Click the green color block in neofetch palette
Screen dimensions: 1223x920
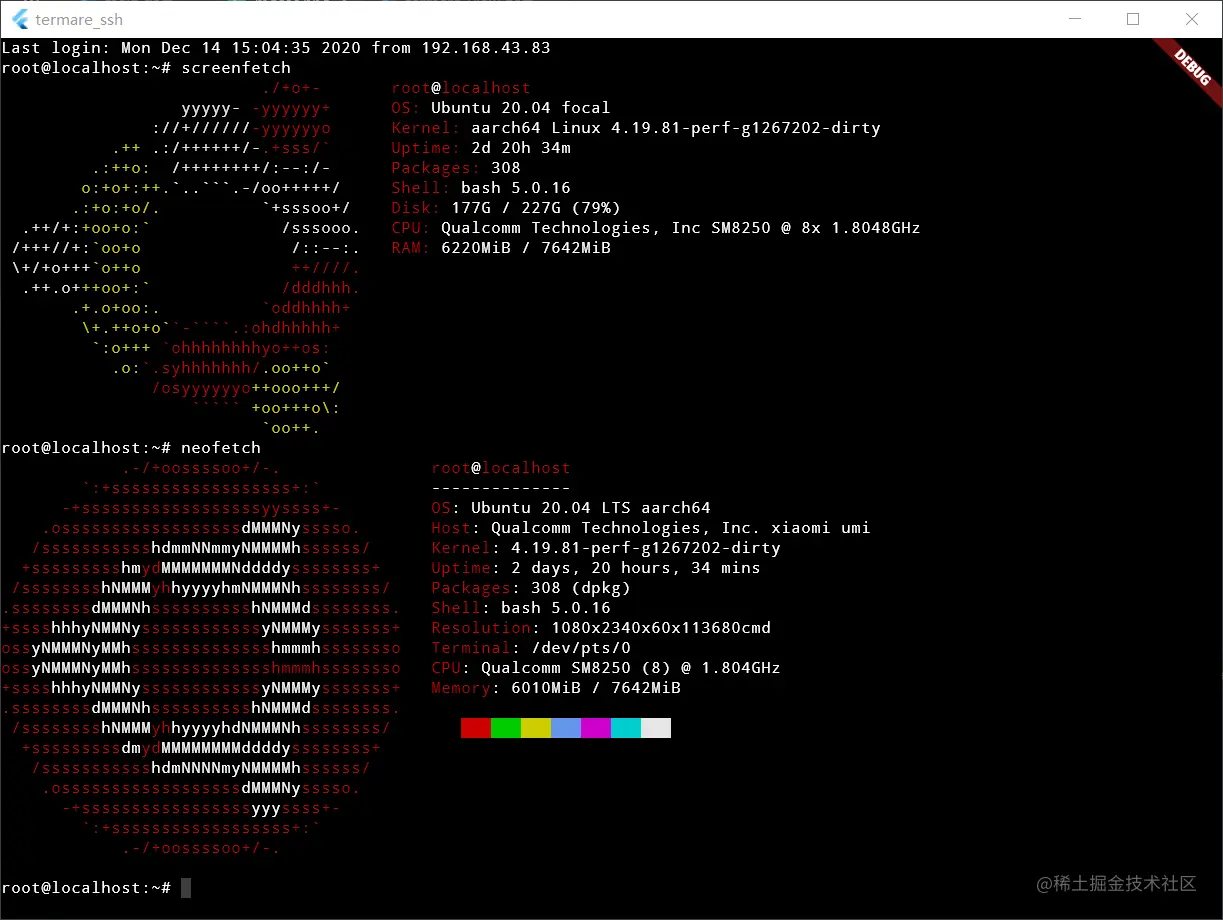(506, 728)
